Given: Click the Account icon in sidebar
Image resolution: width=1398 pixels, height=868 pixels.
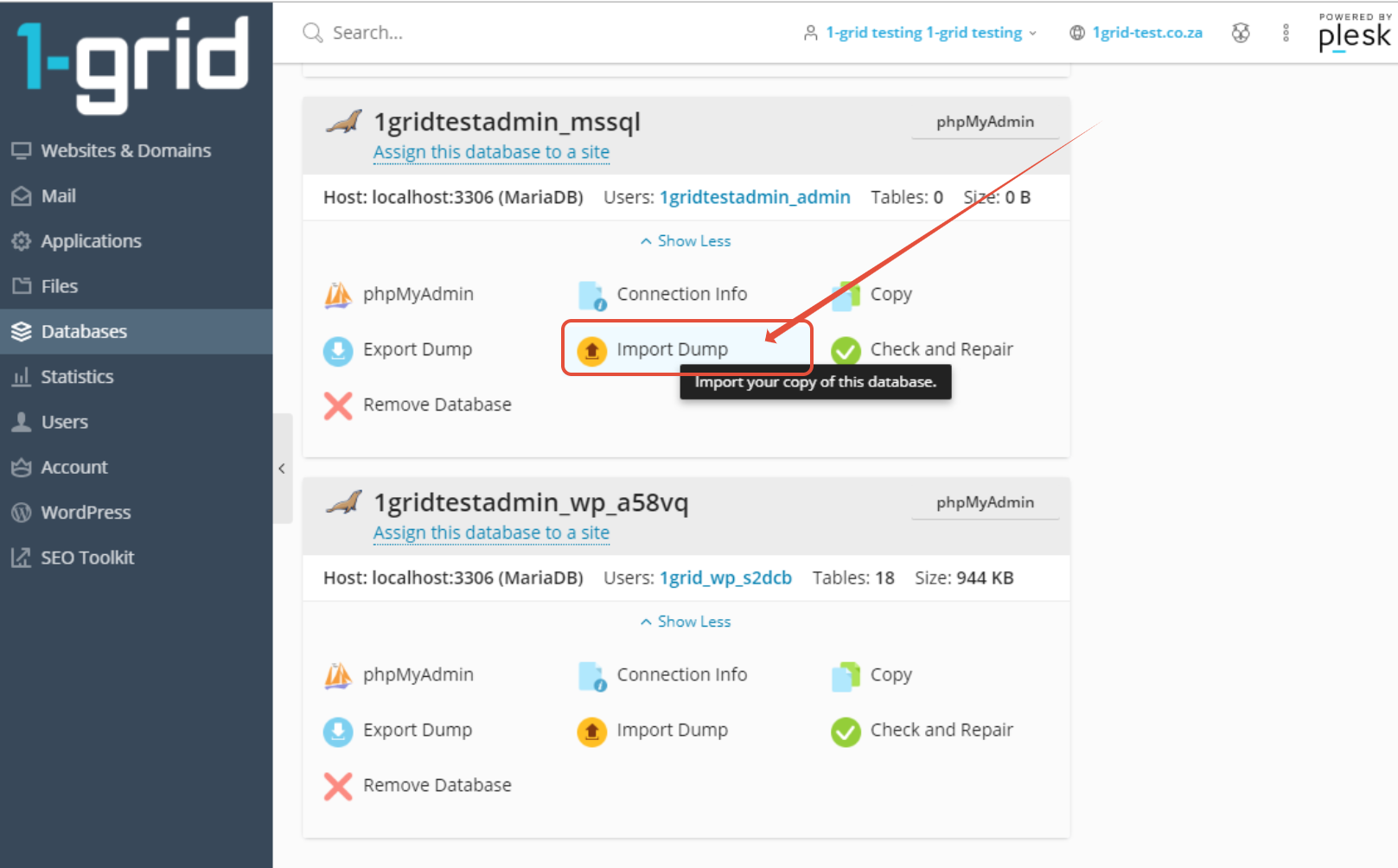Looking at the screenshot, I should pyautogui.click(x=22, y=467).
